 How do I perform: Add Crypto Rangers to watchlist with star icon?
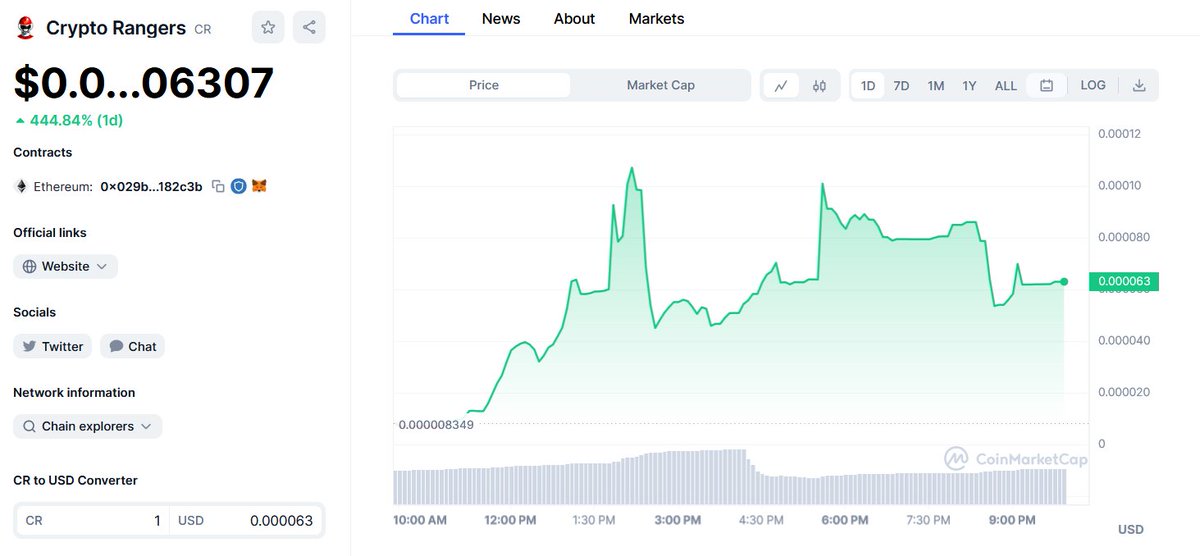tap(268, 28)
